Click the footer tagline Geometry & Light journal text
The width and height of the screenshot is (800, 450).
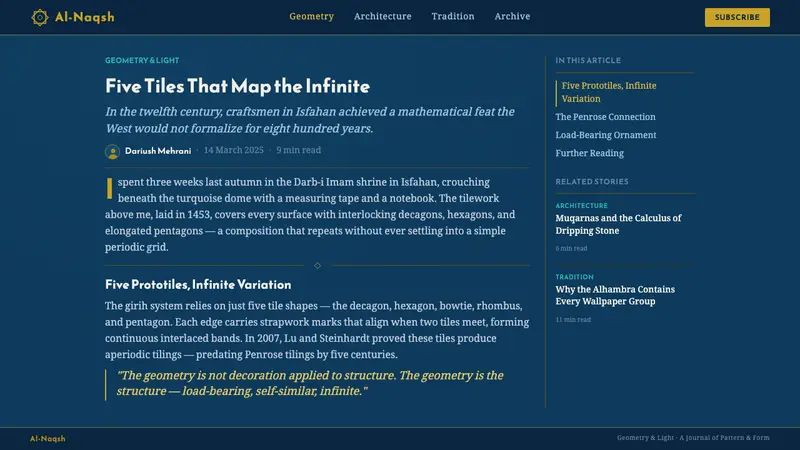[693, 438]
